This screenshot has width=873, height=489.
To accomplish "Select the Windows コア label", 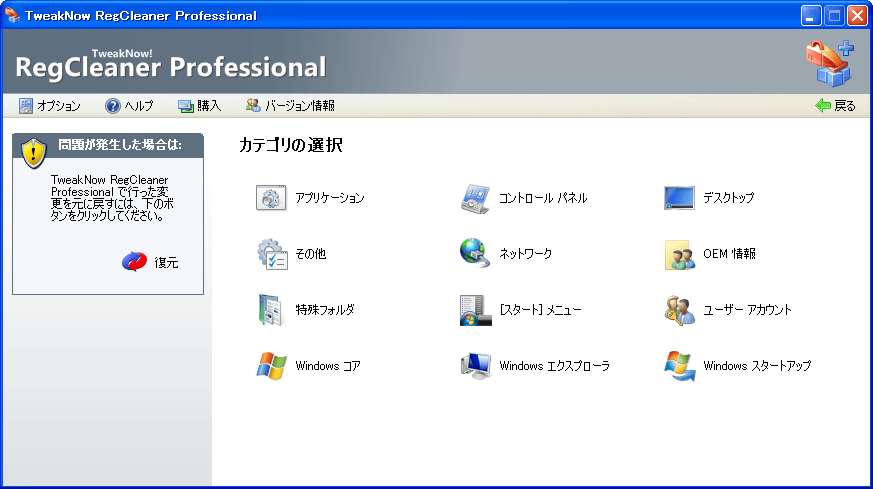I will pyautogui.click(x=328, y=366).
